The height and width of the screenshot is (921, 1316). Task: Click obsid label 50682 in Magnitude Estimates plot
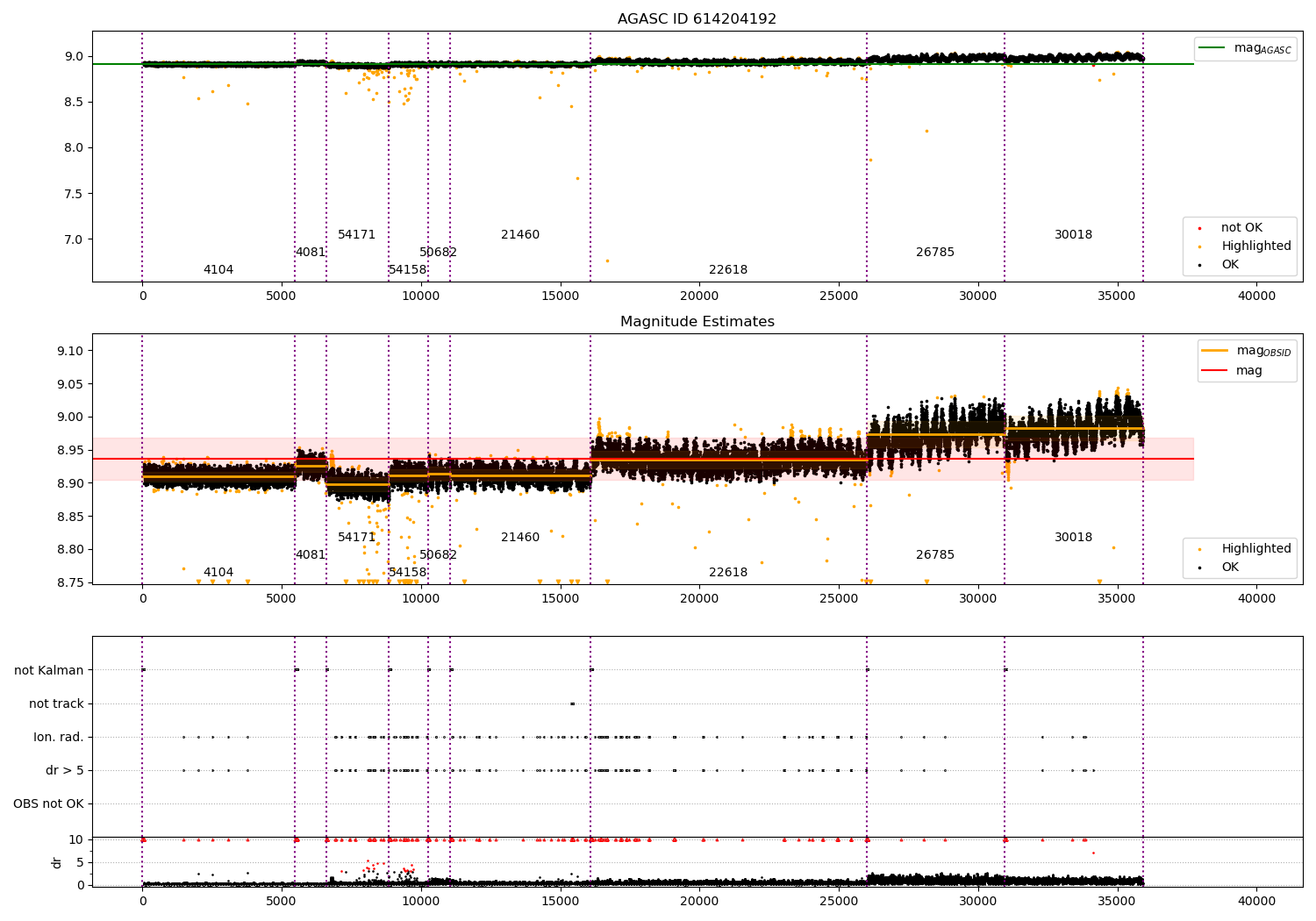pos(439,555)
